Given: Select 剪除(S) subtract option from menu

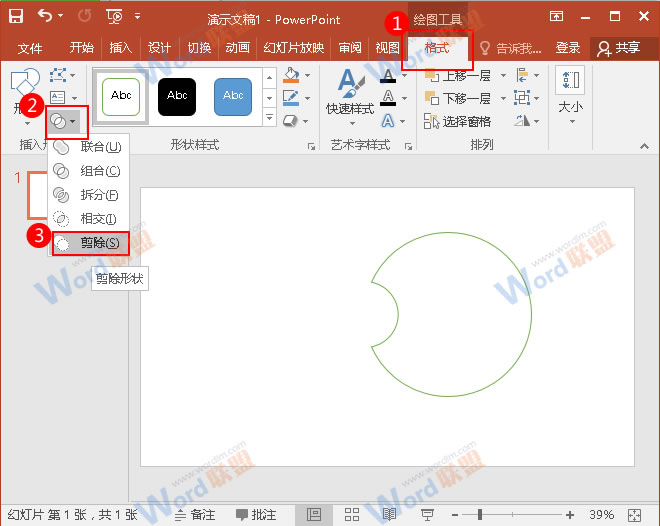Looking at the screenshot, I should click(90, 243).
